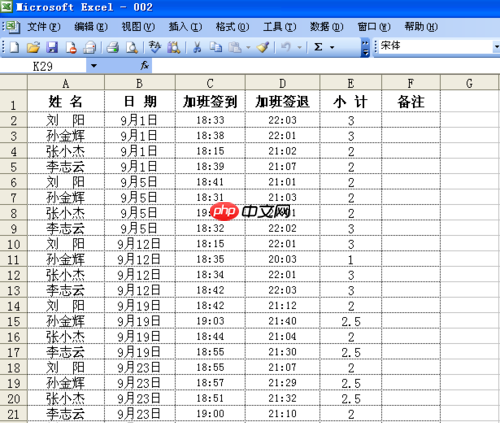
Task: Open the 编辑(E) menu
Action: coord(91,27)
